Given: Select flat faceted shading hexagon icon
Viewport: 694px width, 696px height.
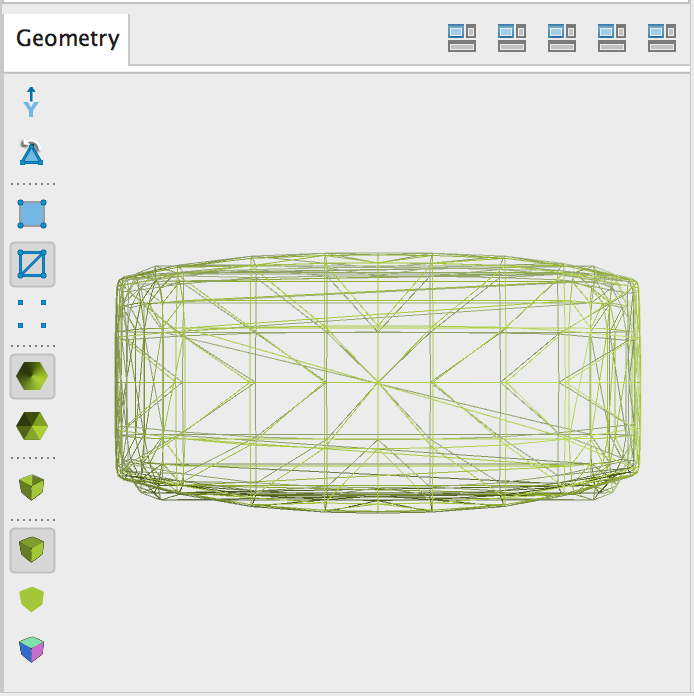Looking at the screenshot, I should [x=32, y=427].
